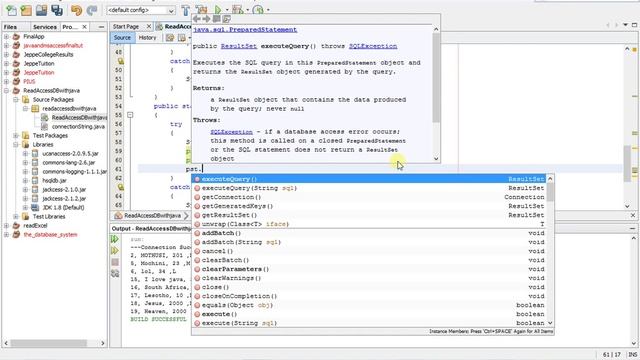Viewport: 640px width, 360px height.
Task: Expand the FinalApp project
Action: tap(6, 36)
